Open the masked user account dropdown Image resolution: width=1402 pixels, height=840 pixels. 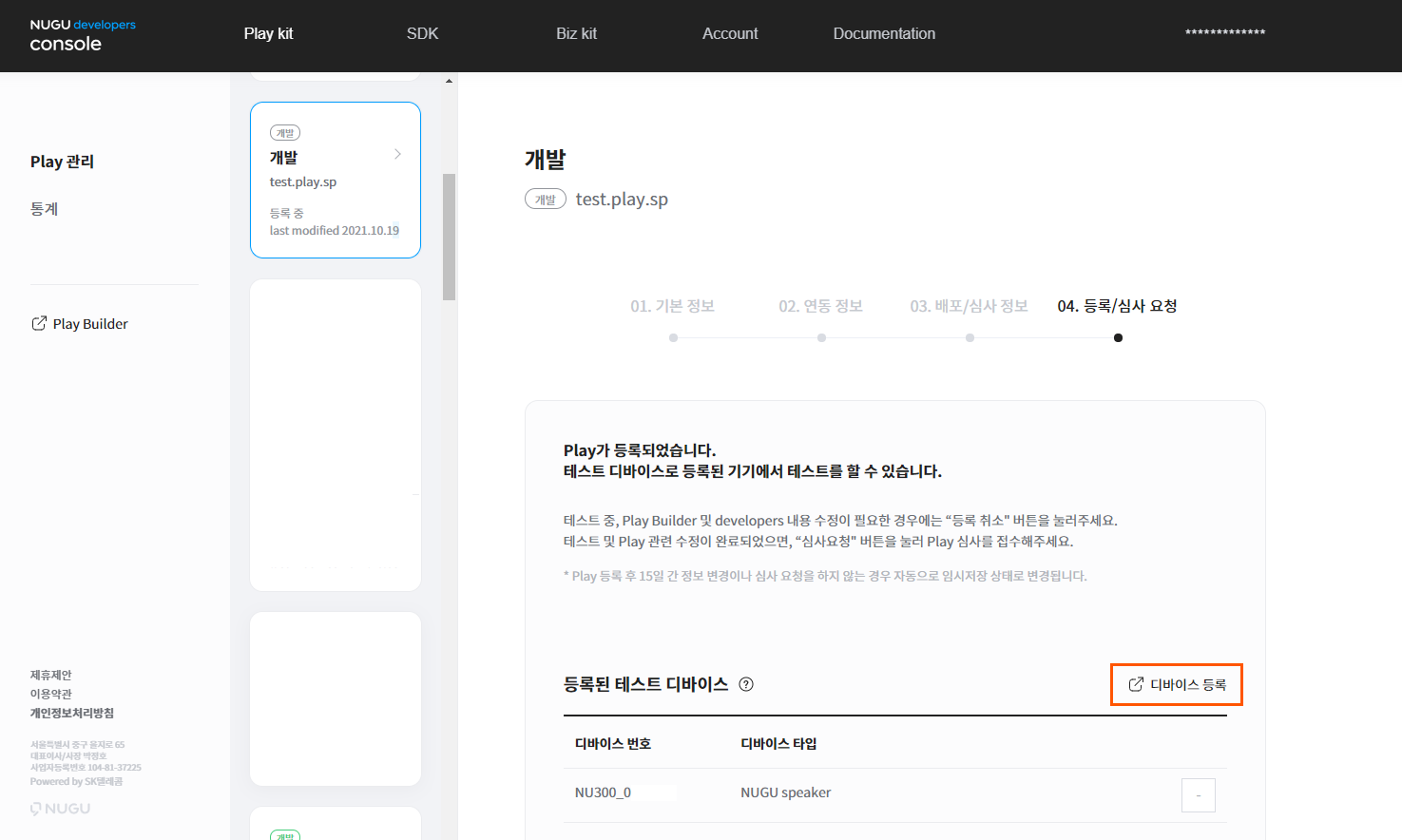pyautogui.click(x=1224, y=33)
